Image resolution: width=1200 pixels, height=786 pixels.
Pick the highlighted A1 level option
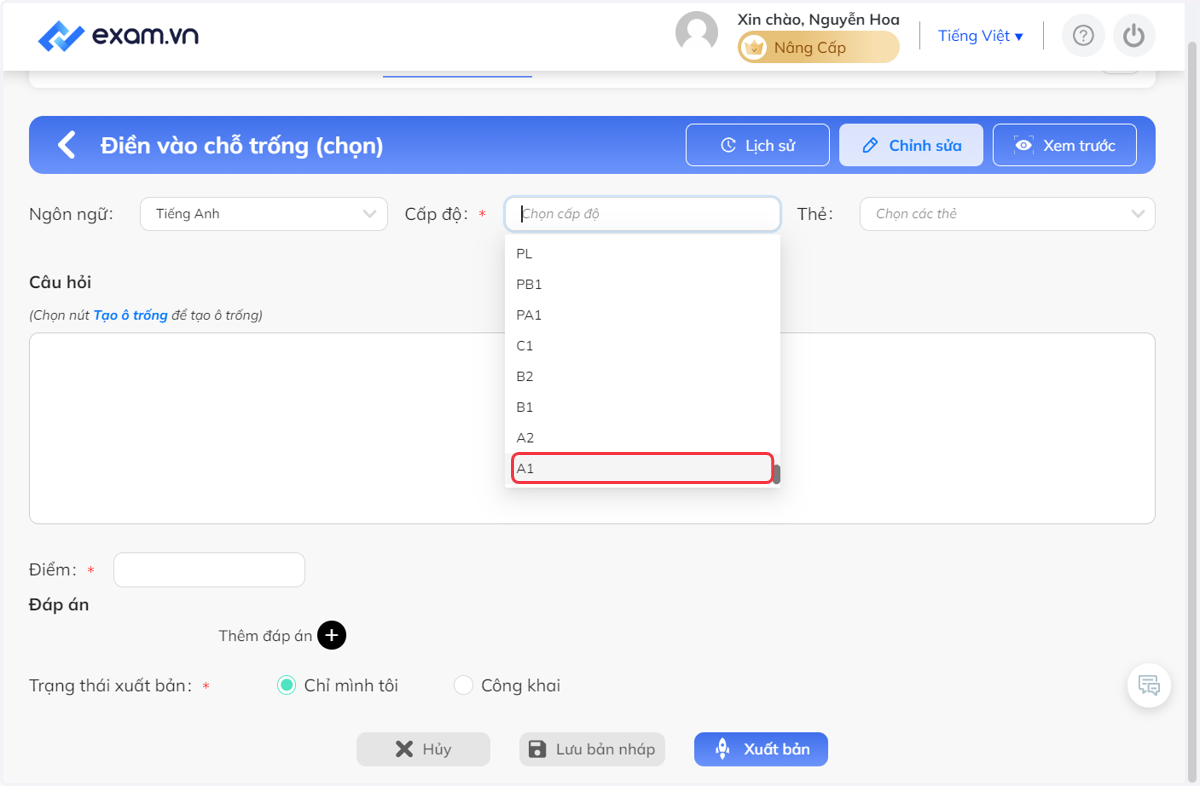click(642, 468)
